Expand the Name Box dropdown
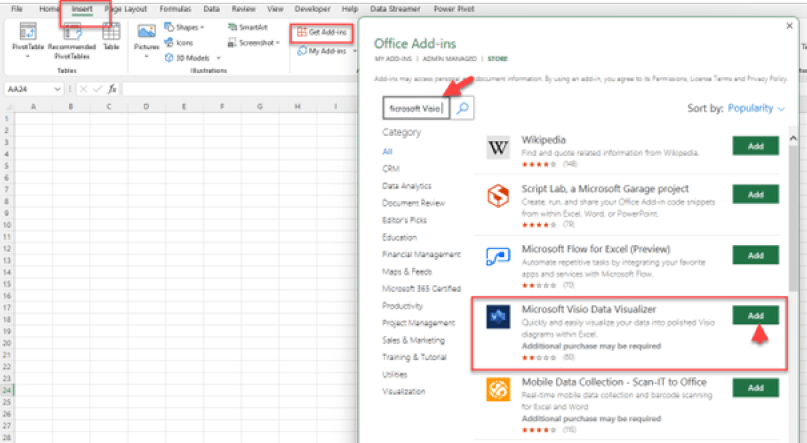Screen dimensions: 807x443 (57, 89)
